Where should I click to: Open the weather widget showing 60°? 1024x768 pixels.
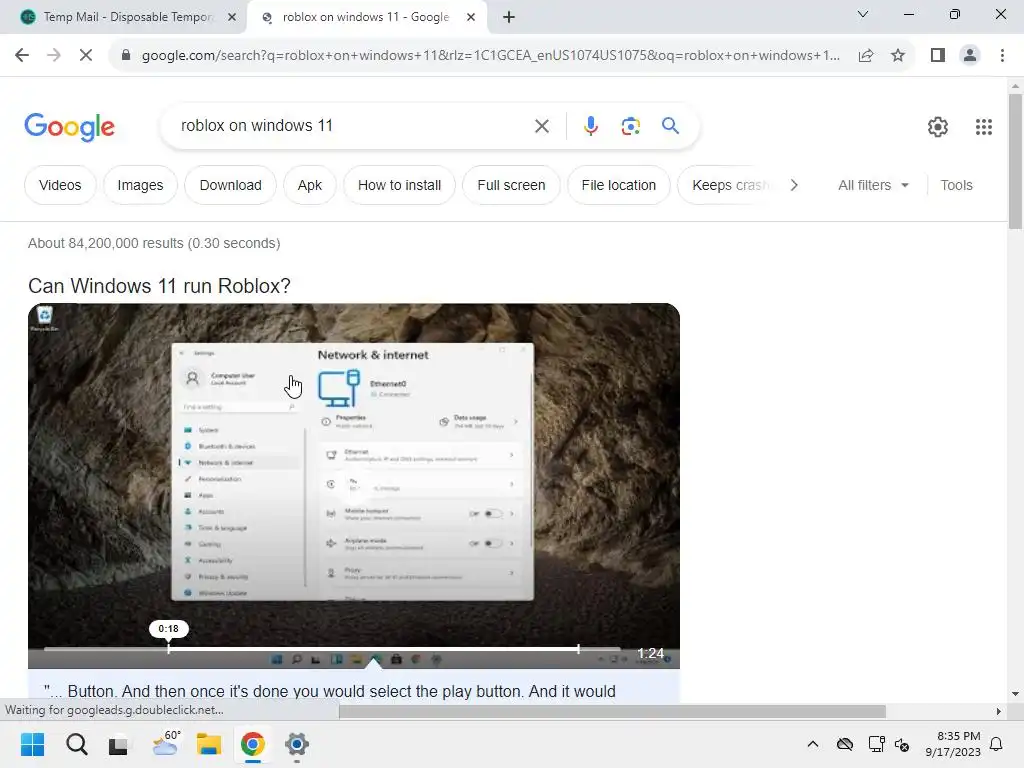(x=166, y=743)
